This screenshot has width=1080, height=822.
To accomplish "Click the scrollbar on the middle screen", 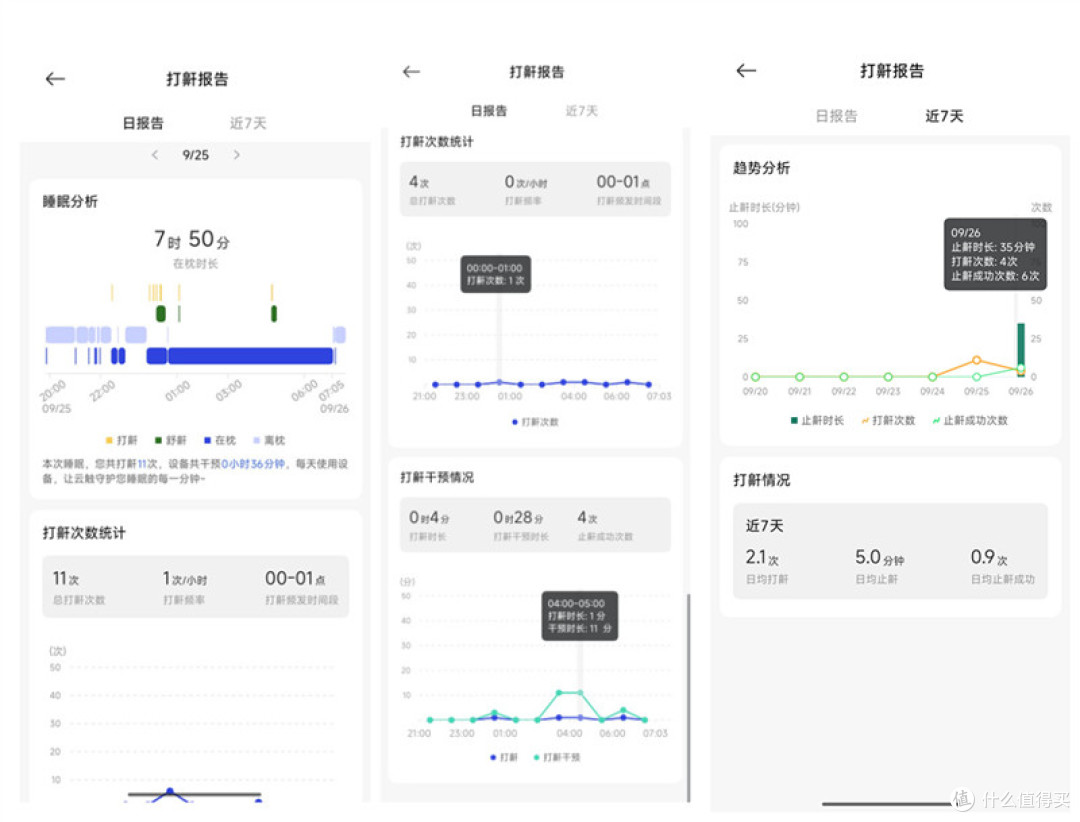I will pos(688,697).
